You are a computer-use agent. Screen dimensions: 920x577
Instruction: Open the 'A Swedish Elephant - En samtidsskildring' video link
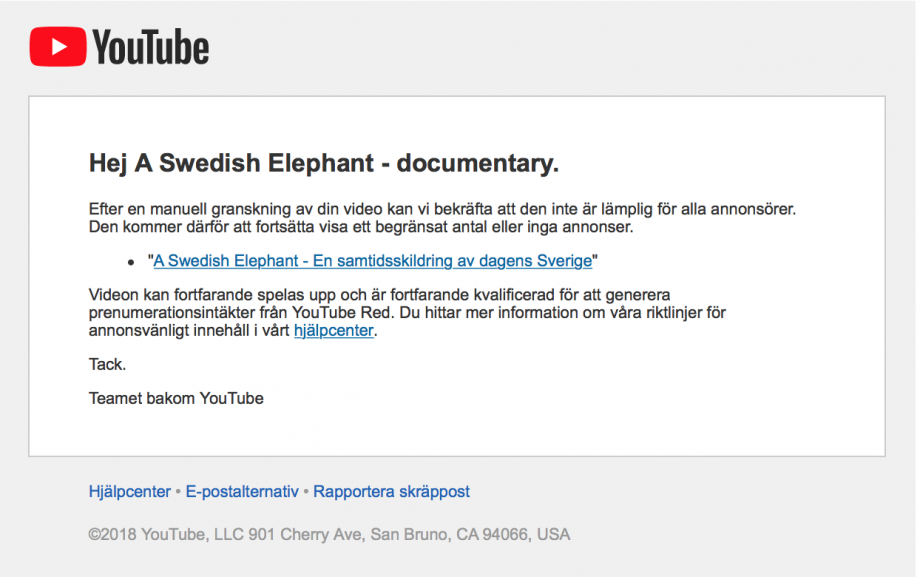point(373,261)
